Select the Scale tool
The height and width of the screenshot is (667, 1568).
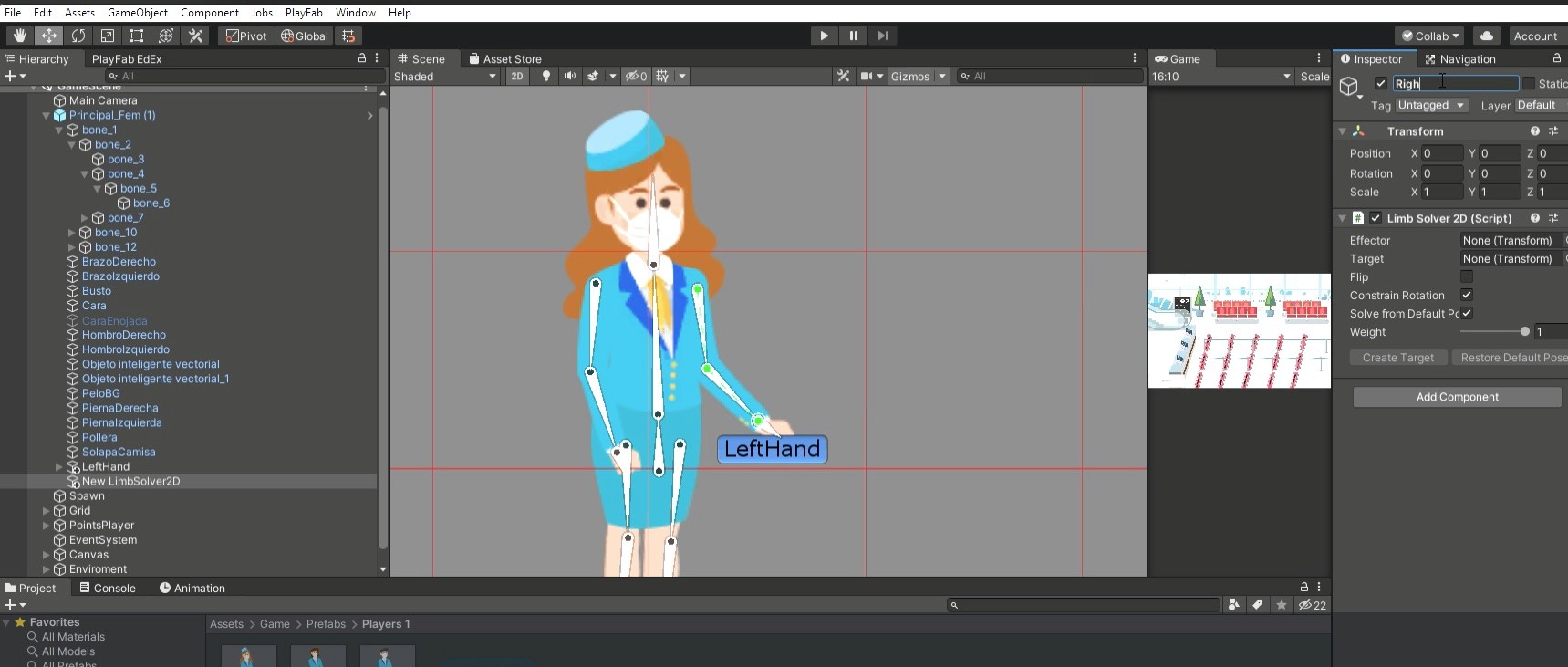point(108,36)
